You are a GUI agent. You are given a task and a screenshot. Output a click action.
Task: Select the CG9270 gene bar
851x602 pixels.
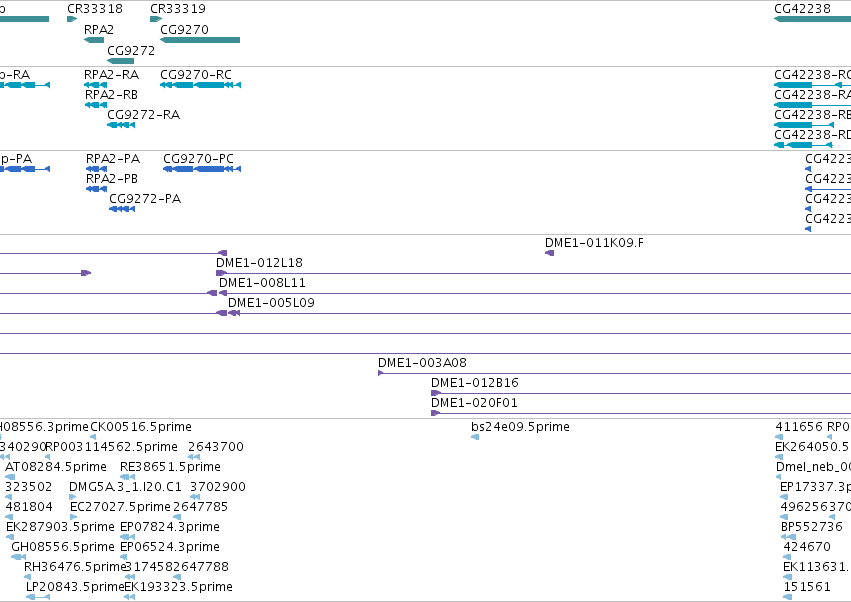coord(200,40)
